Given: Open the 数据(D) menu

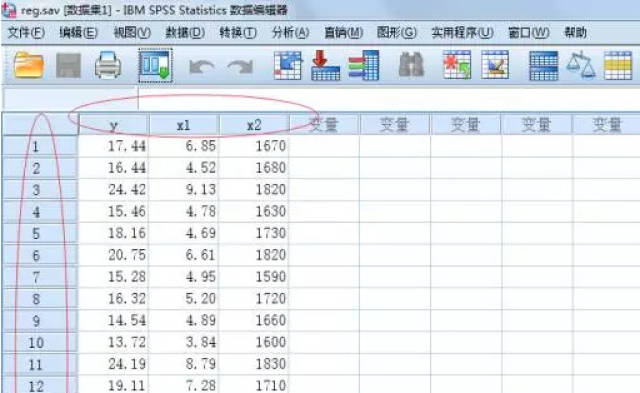Looking at the screenshot, I should 185,32.
